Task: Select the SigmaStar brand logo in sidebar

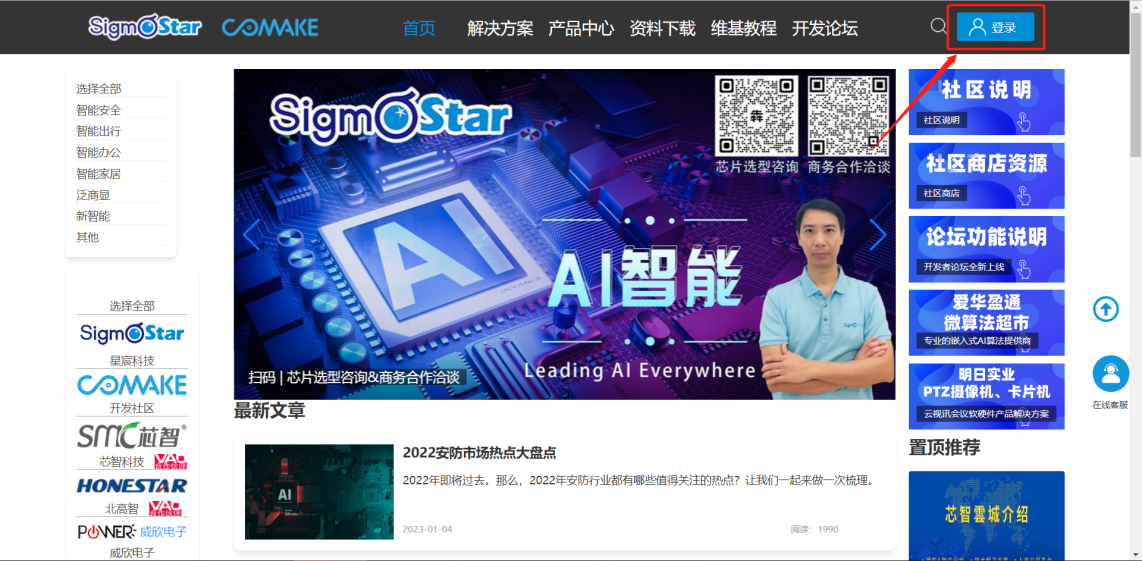Action: coord(132,333)
